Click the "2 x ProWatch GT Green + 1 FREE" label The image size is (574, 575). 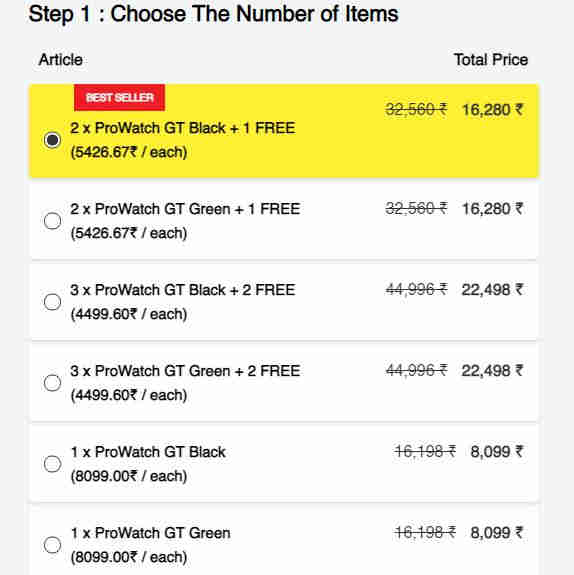(x=185, y=209)
